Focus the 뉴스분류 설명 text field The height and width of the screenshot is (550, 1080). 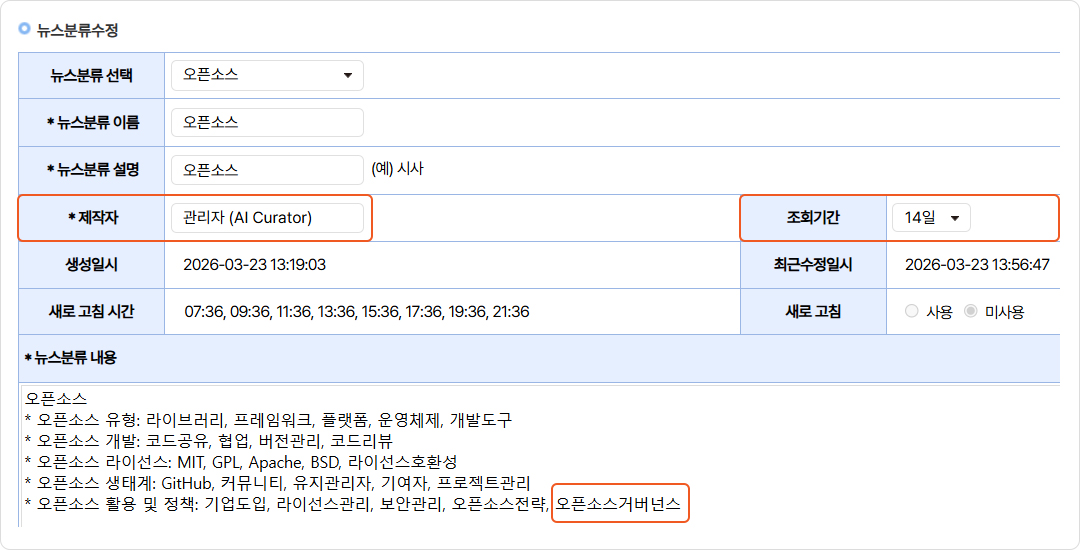(267, 170)
